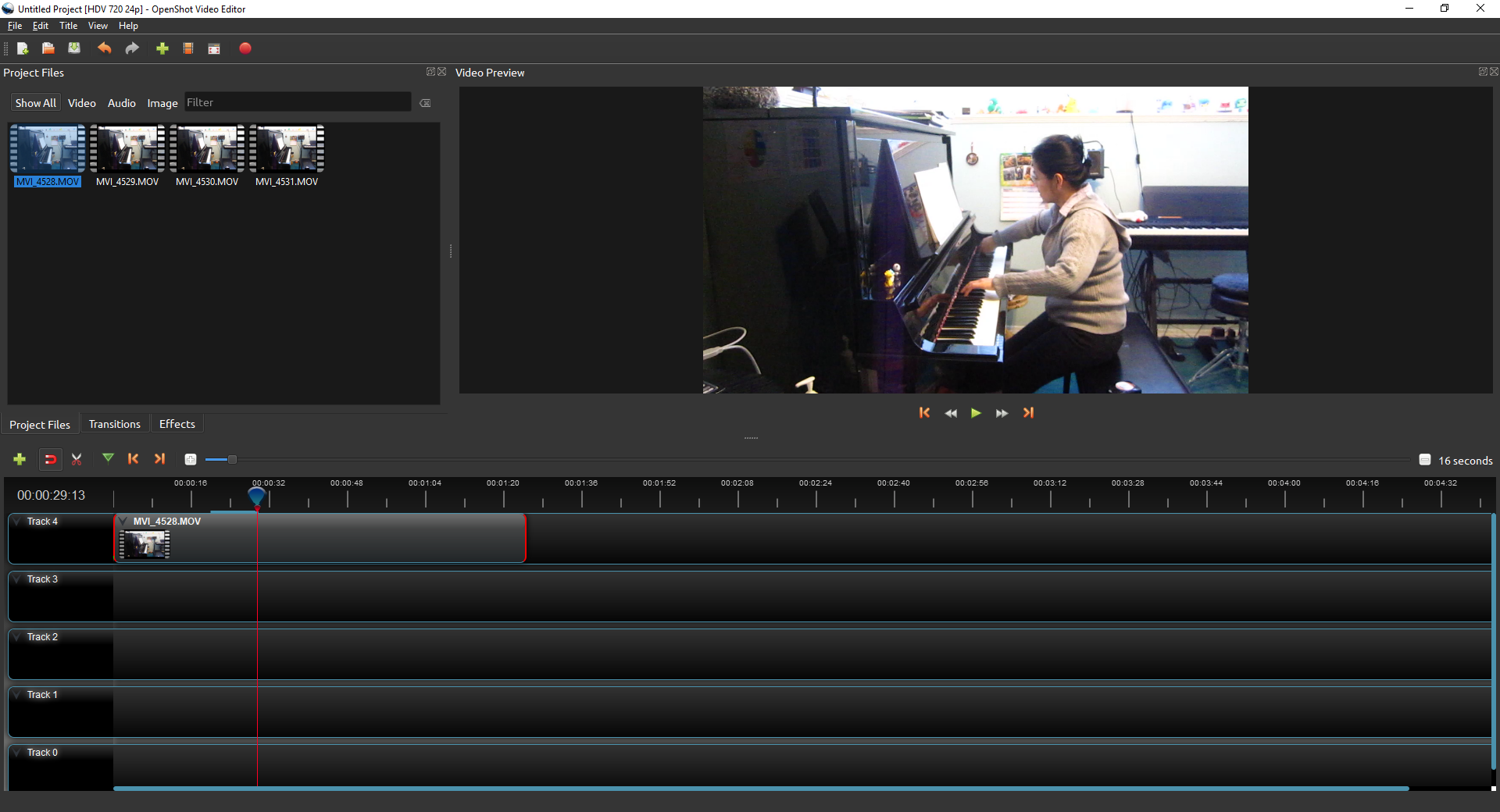Click the Add Marker green arrow icon
This screenshot has width=1500, height=812.
[x=108, y=458]
